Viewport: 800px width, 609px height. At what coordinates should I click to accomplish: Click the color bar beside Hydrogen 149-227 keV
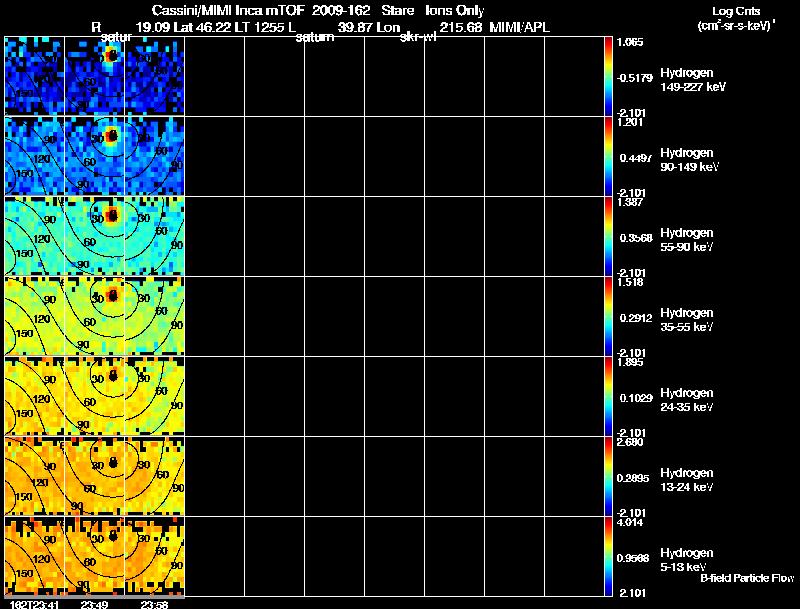(x=608, y=76)
